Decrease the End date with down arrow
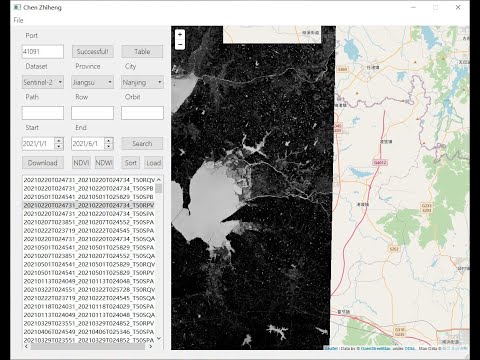This screenshot has width=480, height=360. coord(109,147)
